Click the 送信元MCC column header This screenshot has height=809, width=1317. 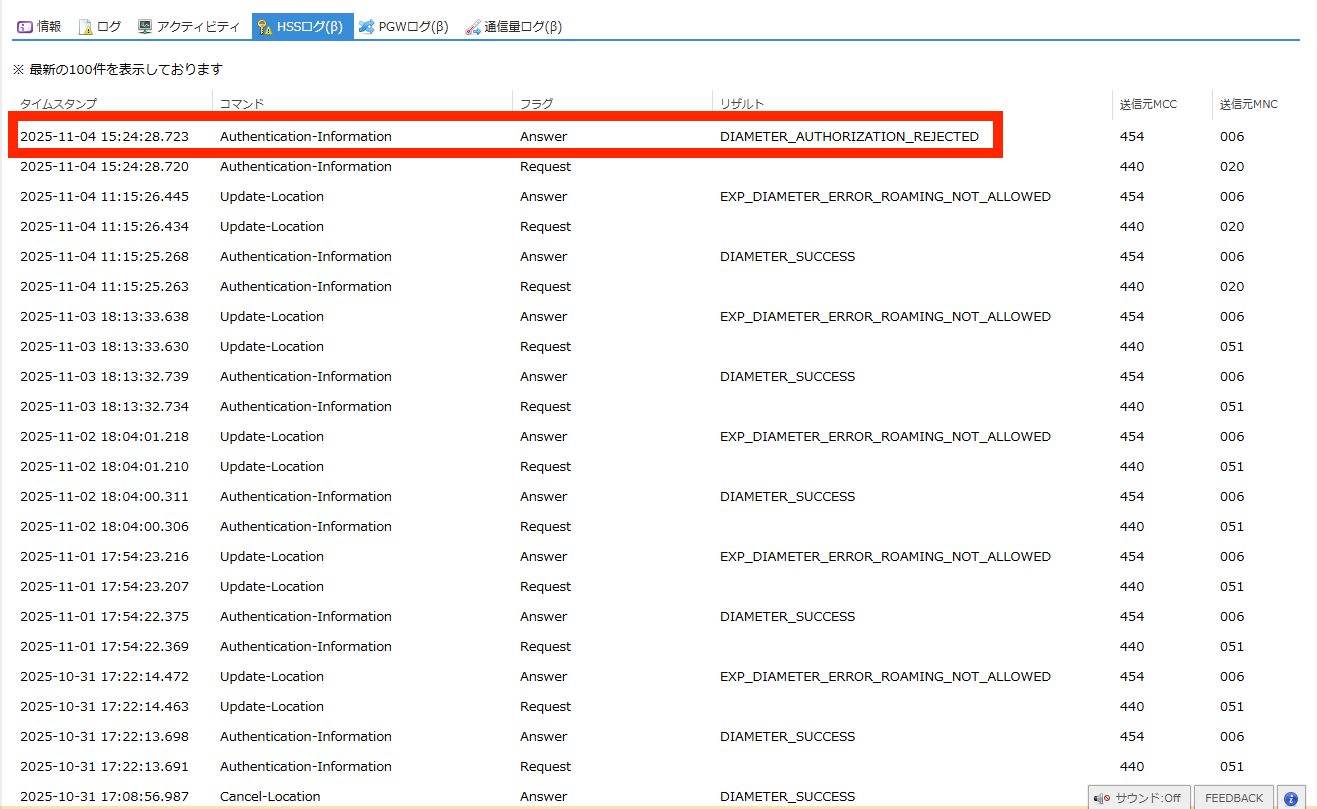coord(1148,104)
